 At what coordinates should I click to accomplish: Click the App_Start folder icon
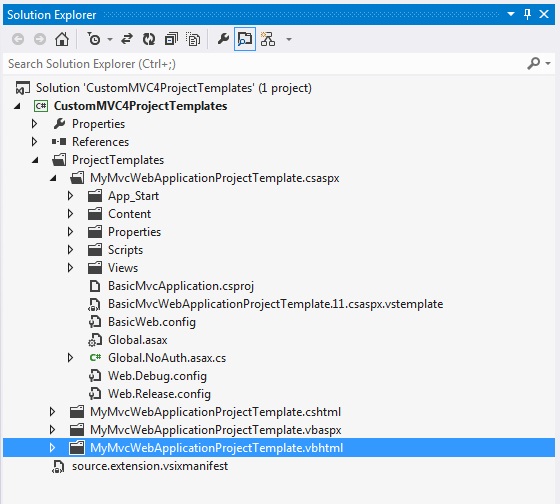tap(95, 196)
